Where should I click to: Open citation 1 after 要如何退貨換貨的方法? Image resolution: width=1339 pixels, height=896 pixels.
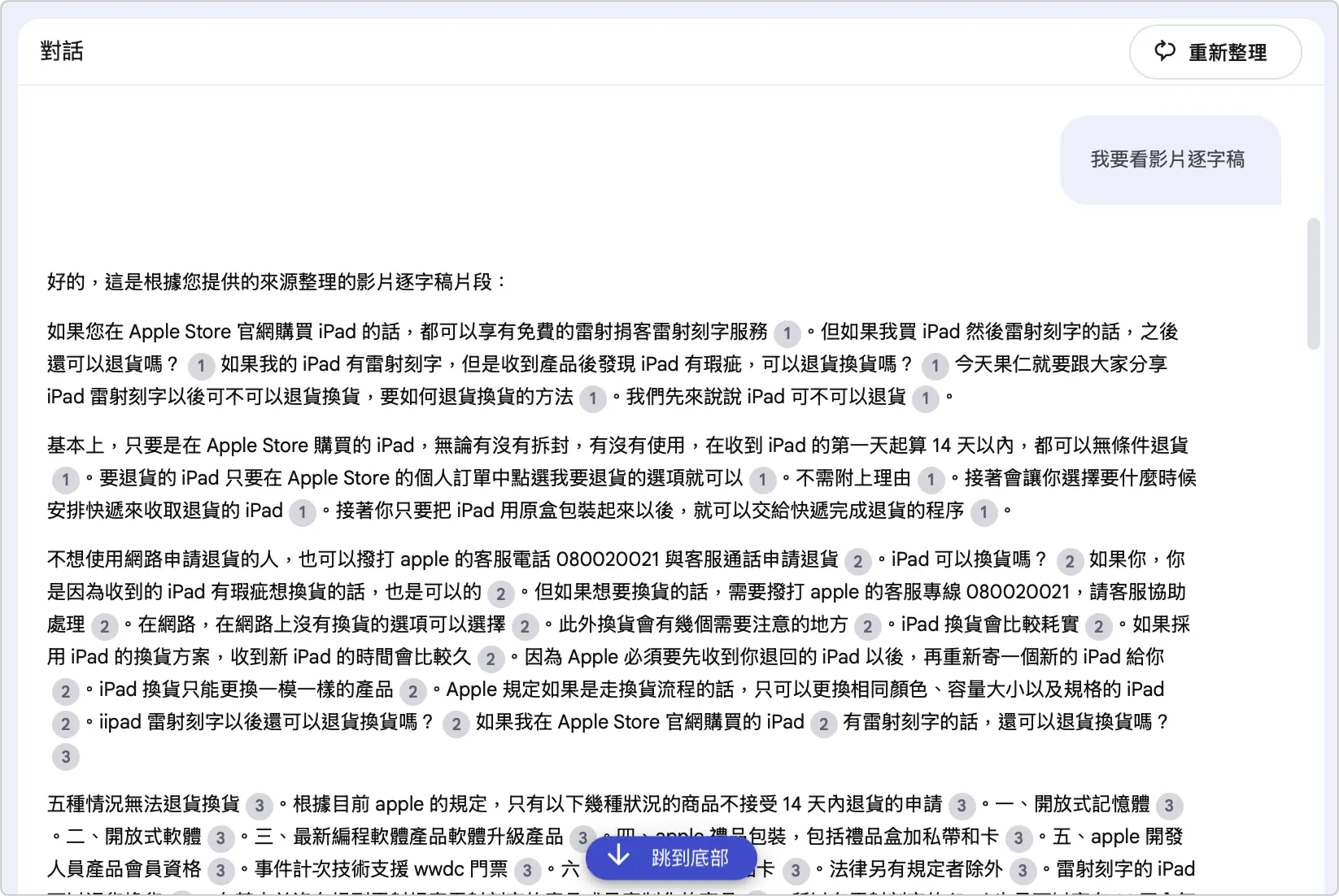tap(593, 398)
